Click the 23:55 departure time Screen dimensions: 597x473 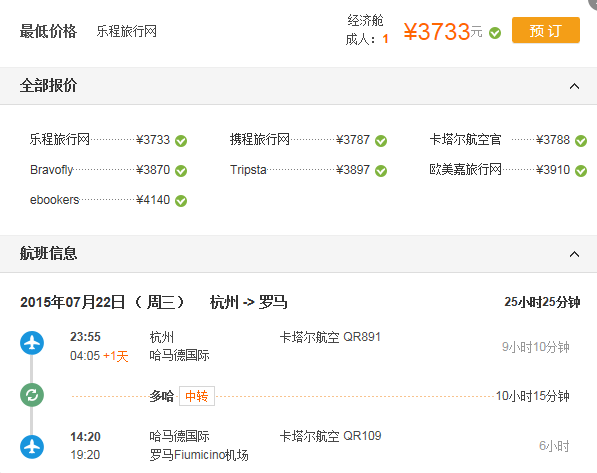85,337
